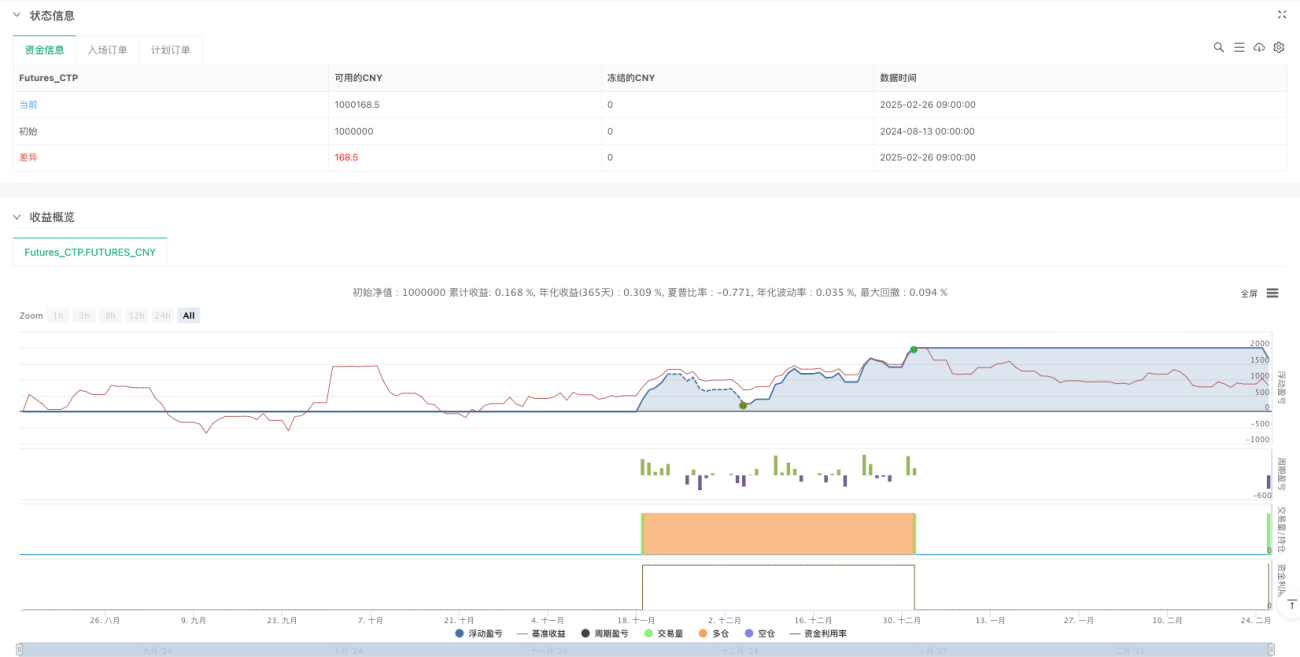The image size is (1300, 657).
Task: Select the 1h zoom button
Action: (x=59, y=316)
